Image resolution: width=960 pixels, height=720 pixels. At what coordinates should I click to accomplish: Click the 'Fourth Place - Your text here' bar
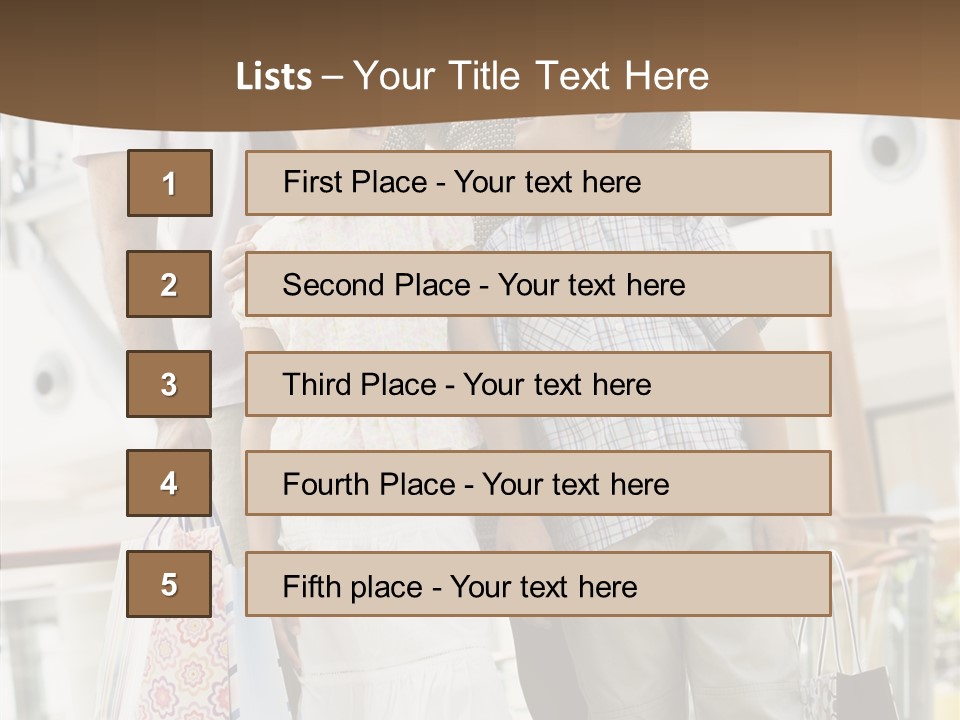(x=538, y=484)
